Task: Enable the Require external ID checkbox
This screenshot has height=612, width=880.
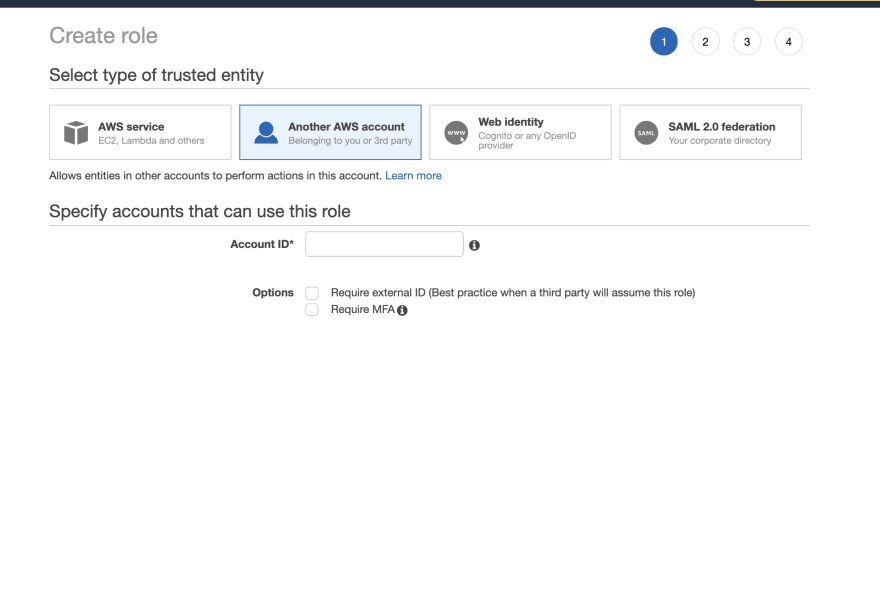Action: point(312,293)
